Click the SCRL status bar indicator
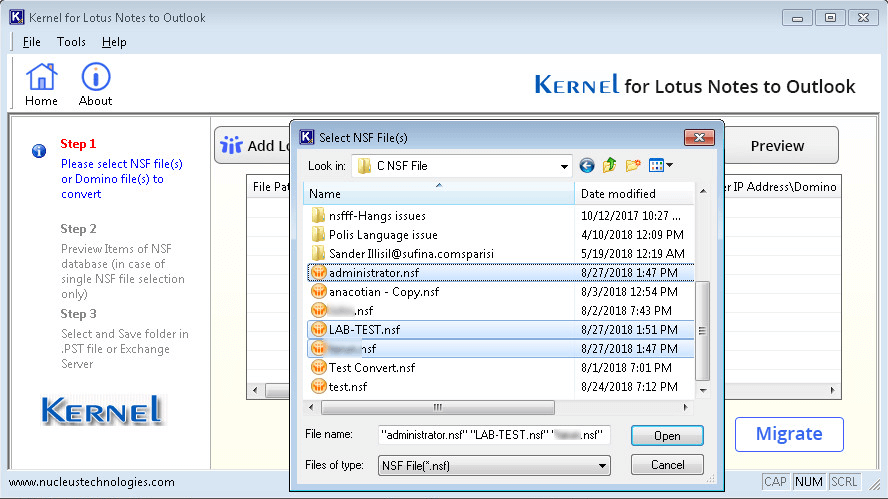888x499 pixels. [x=844, y=482]
